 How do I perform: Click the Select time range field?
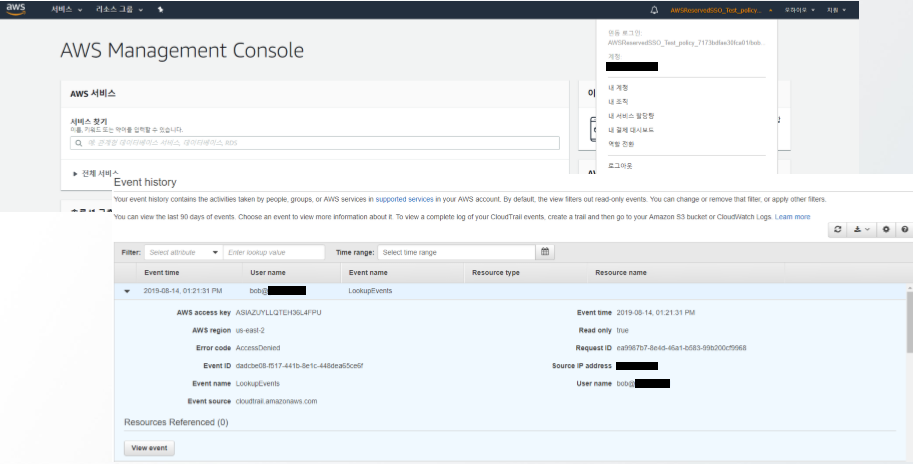(456, 252)
